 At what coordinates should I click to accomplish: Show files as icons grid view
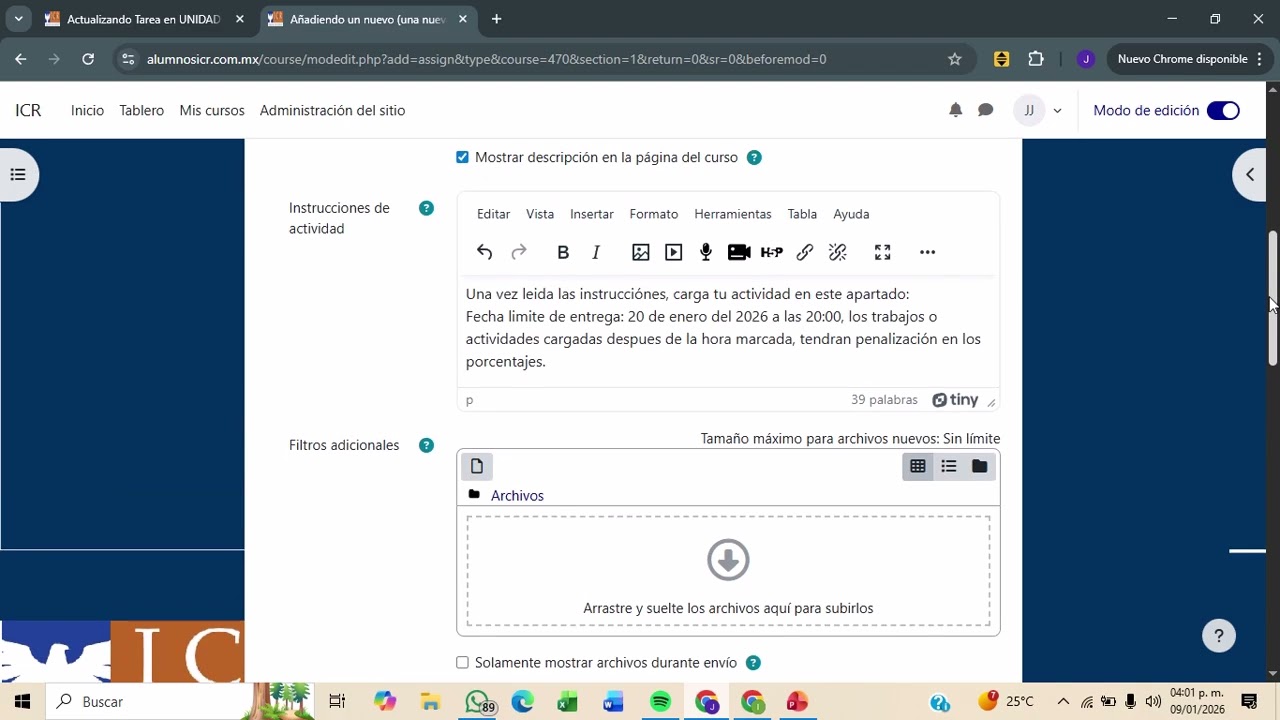tap(918, 466)
